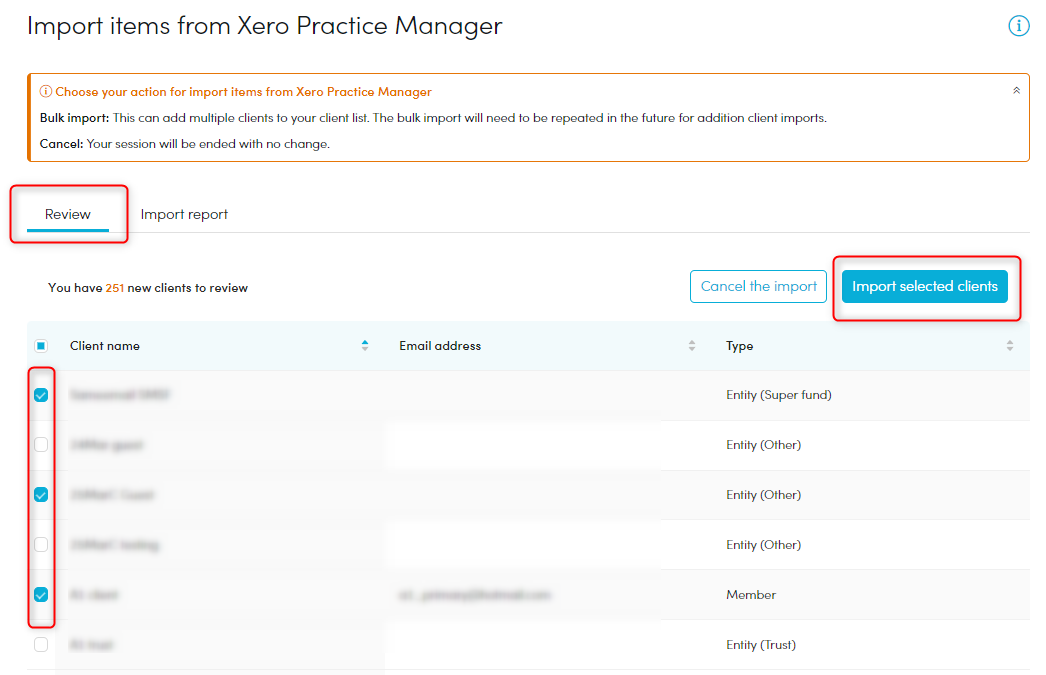Sort the table by Type column arrows
Screen dimensions: 1046x675
coord(1009,346)
